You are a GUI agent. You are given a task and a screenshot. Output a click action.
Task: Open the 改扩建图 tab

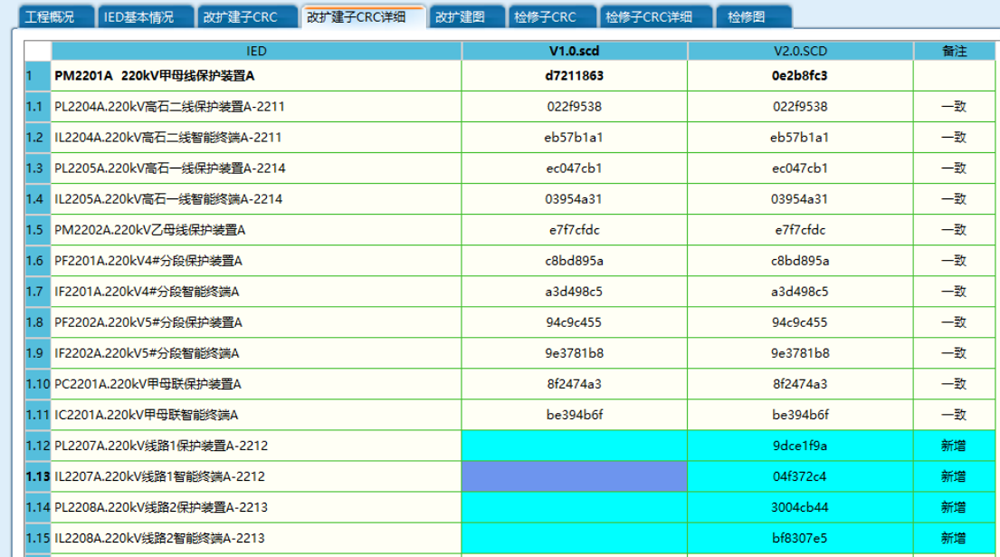coord(461,17)
